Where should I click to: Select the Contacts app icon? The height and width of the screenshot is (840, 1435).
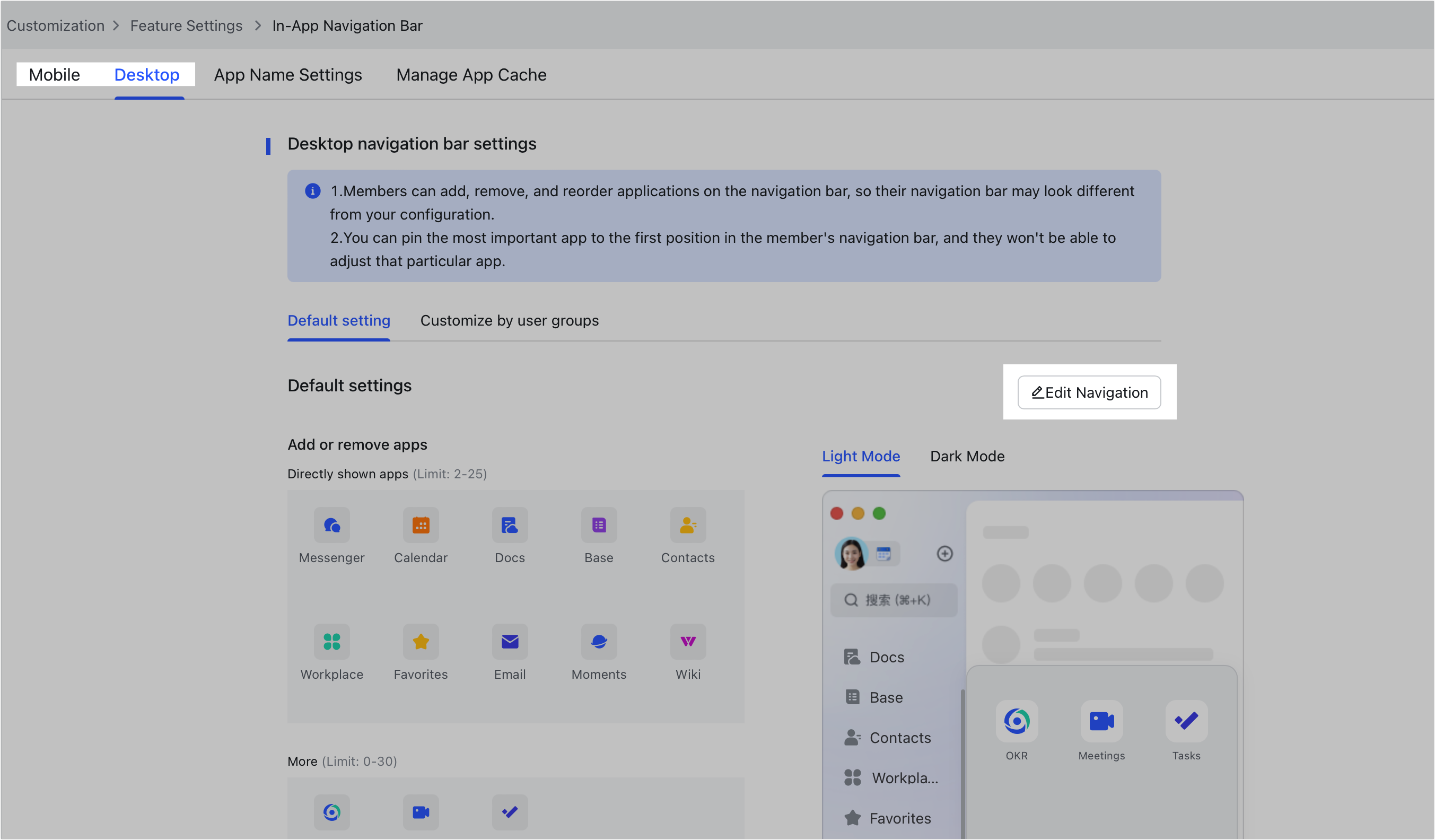[688, 524]
